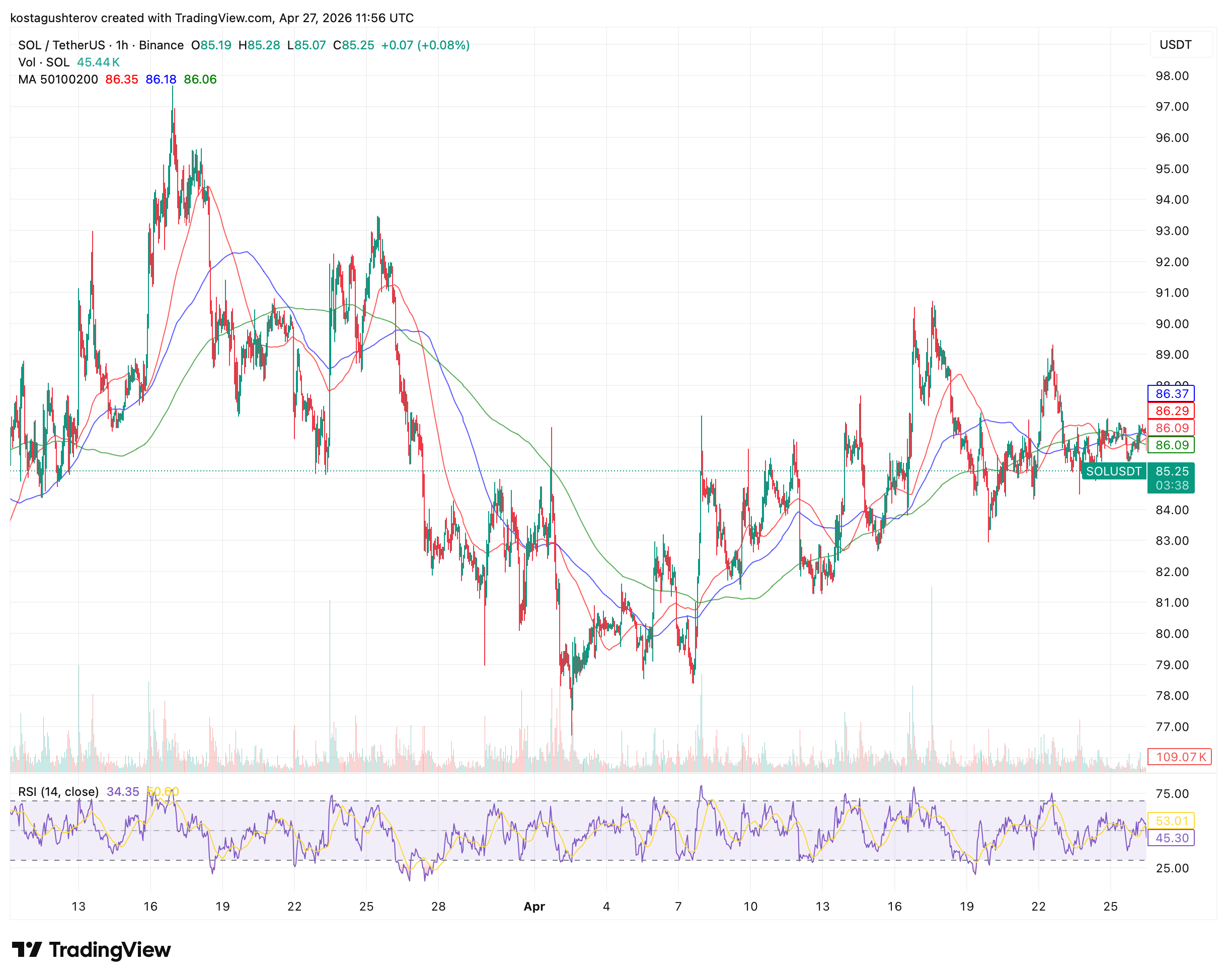Click the 85.25 current price countdown tag
Image resolution: width=1227 pixels, height=980 pixels.
pyautogui.click(x=1171, y=478)
